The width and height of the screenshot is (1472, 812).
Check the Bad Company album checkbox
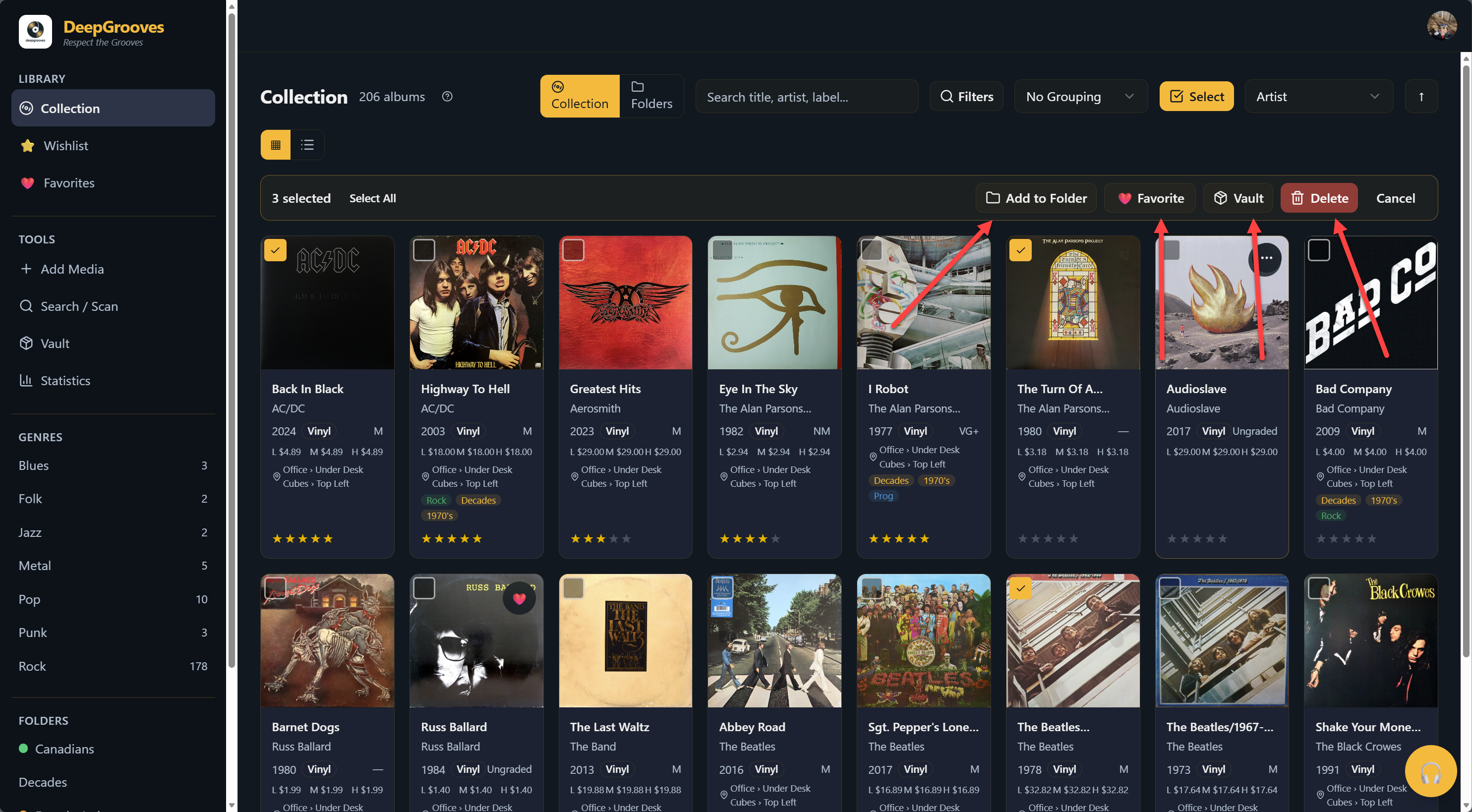coord(1319,250)
